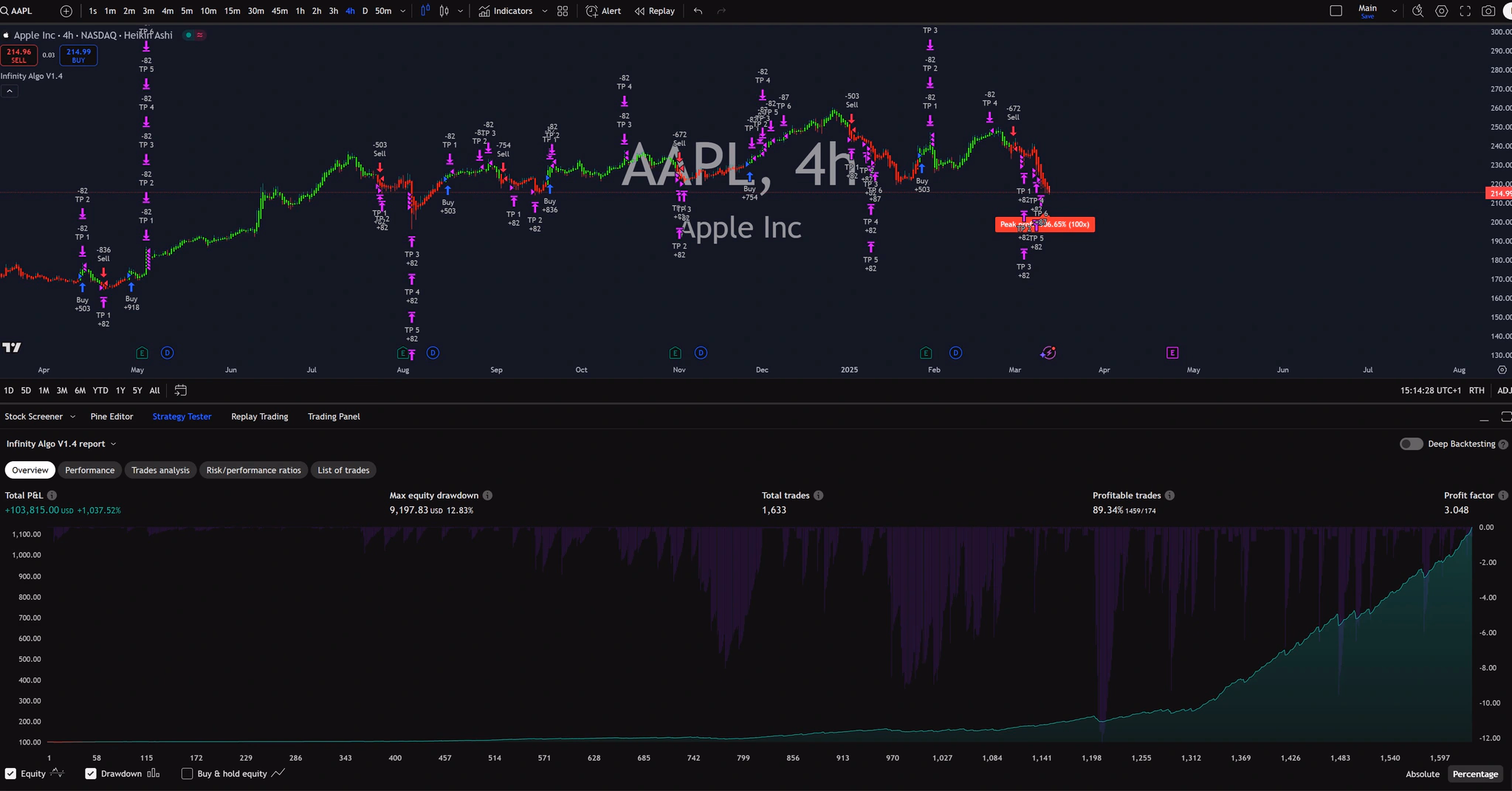Disable the Buy & hold equity checkbox
This screenshot has height=791, width=1512.
[x=188, y=773]
